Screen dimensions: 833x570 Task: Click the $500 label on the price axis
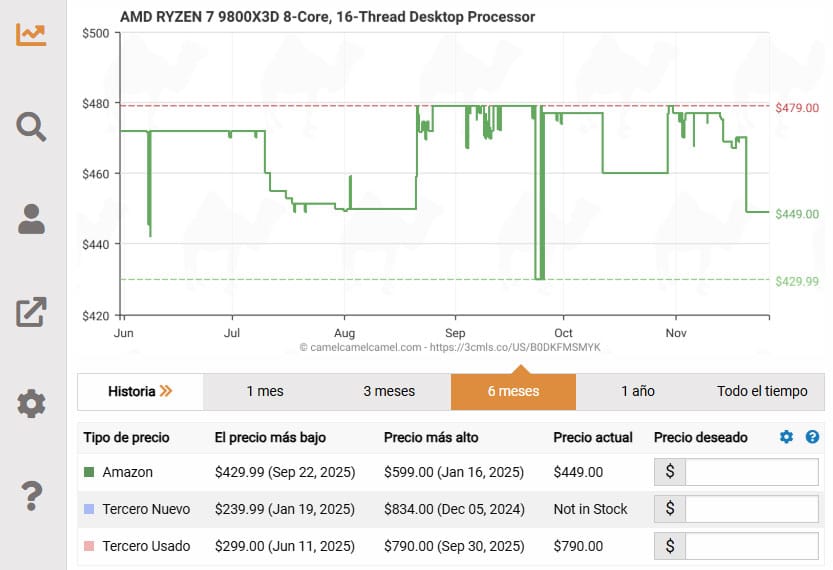[96, 33]
